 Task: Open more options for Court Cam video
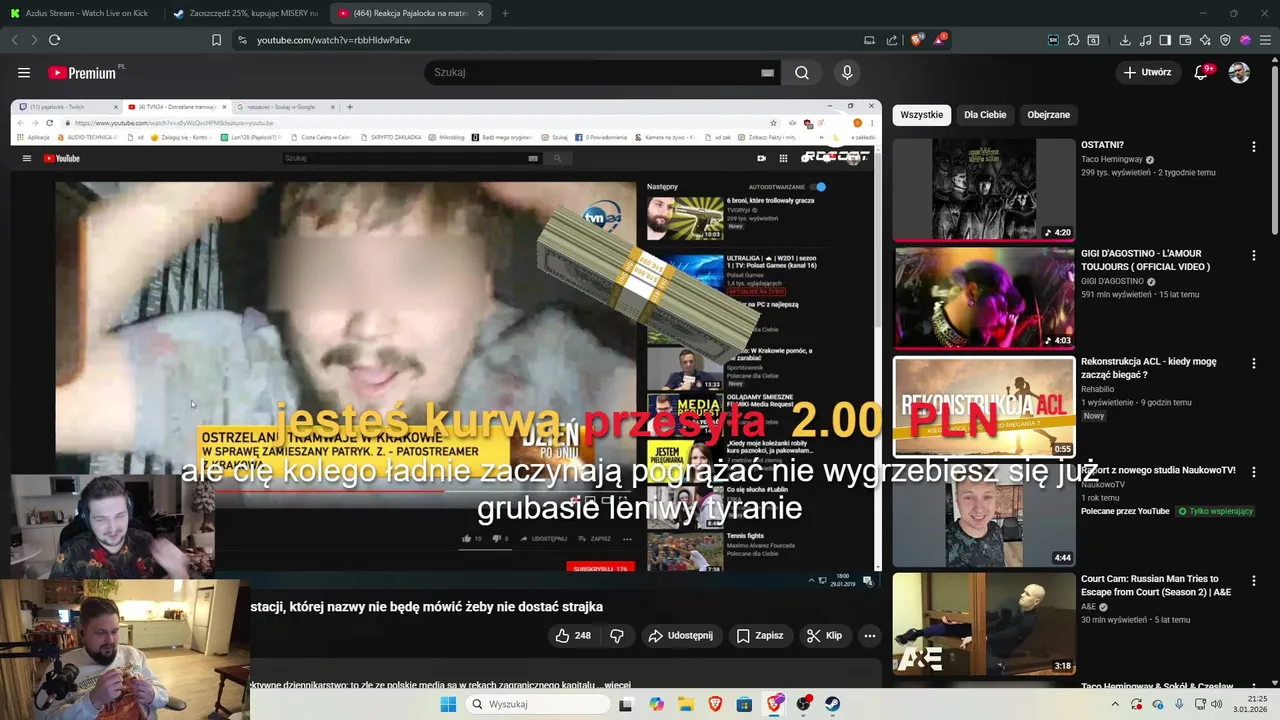point(1253,580)
